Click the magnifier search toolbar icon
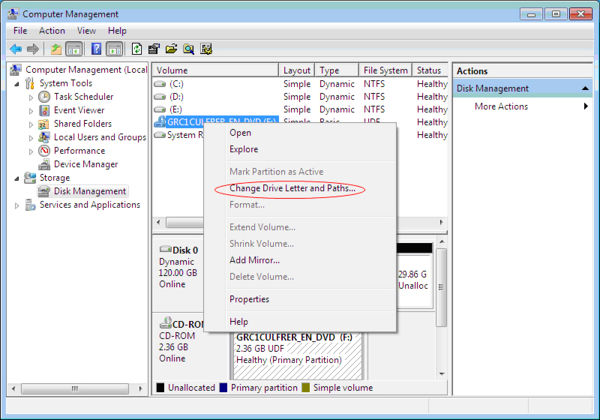Image resolution: width=600 pixels, height=420 pixels. 188,49
